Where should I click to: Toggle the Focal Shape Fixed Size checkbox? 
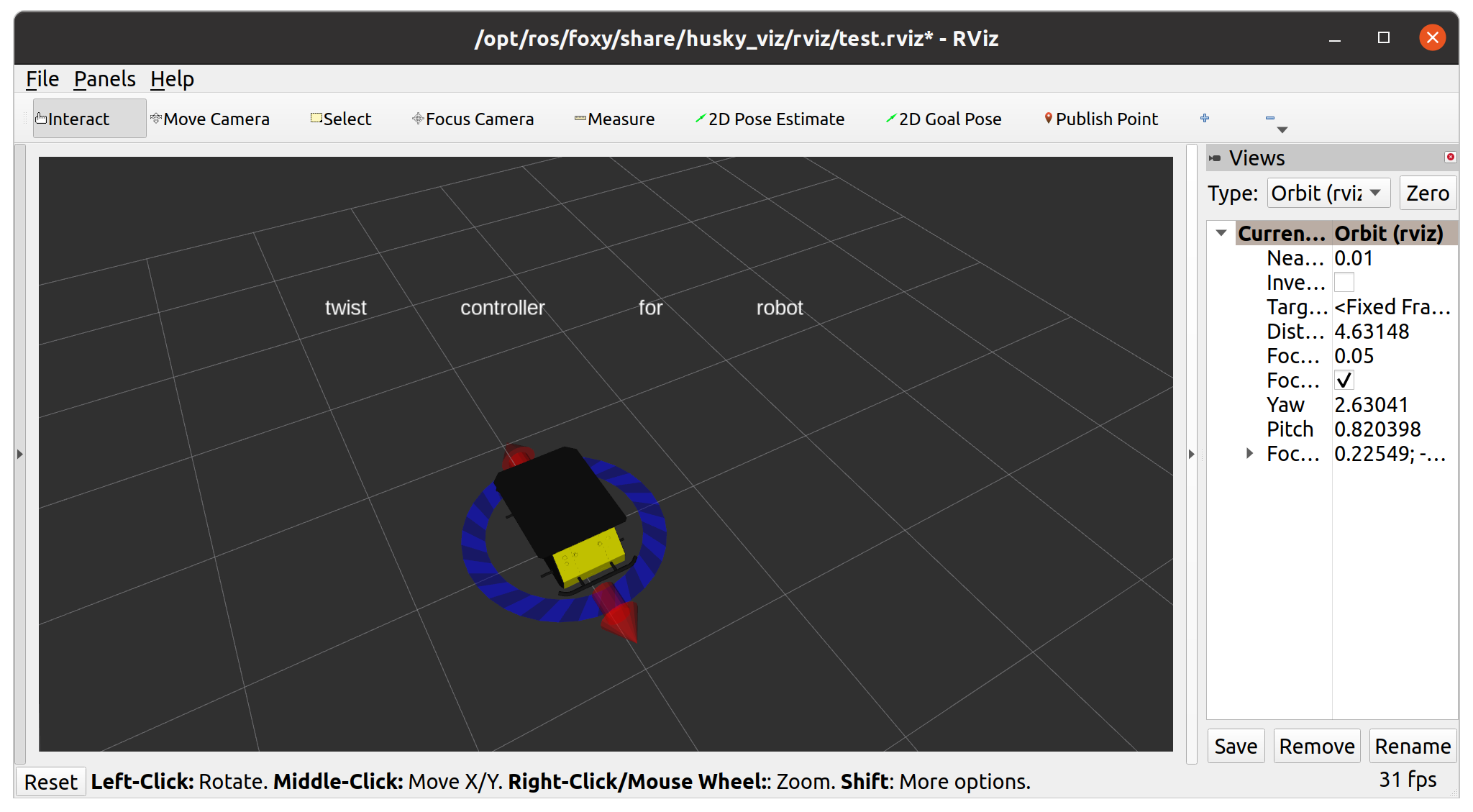click(x=1344, y=380)
